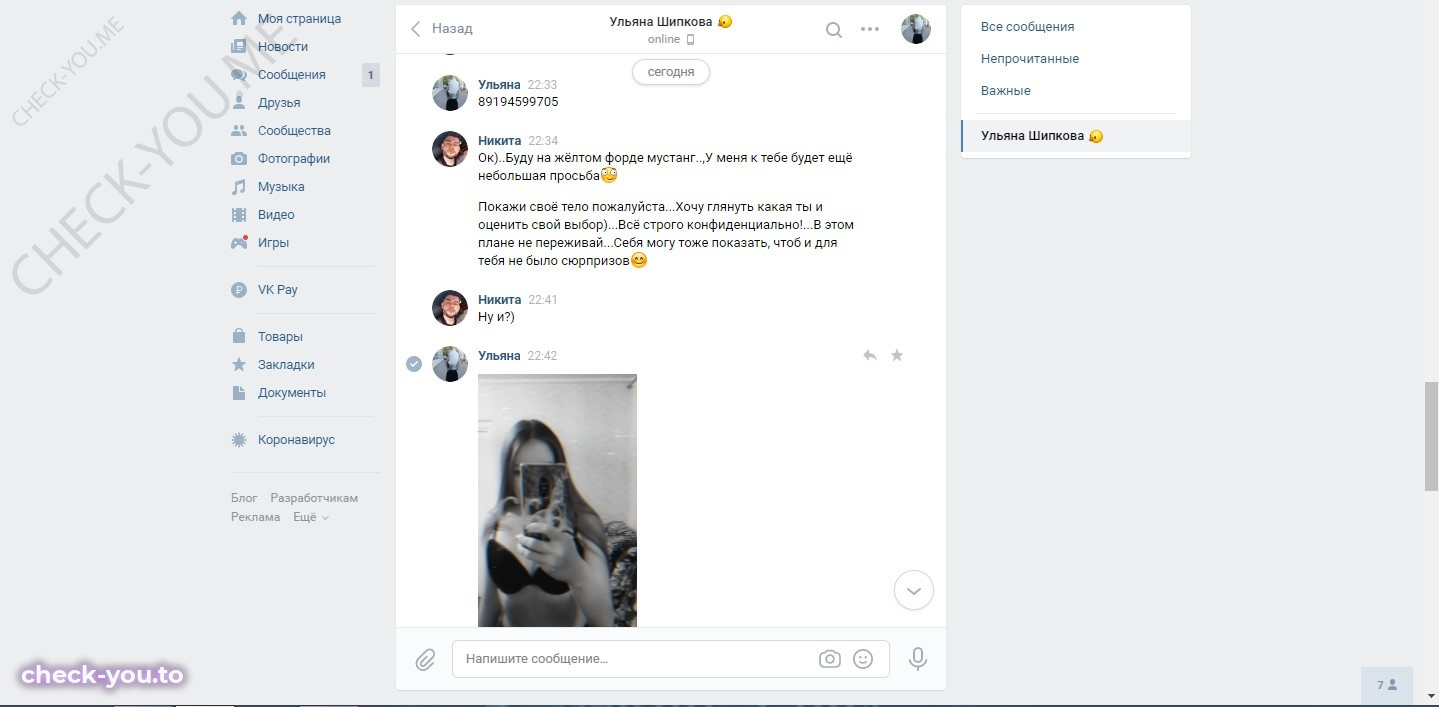The height and width of the screenshot is (707, 1439).
Task: Go back with the Назад button
Action: (441, 29)
